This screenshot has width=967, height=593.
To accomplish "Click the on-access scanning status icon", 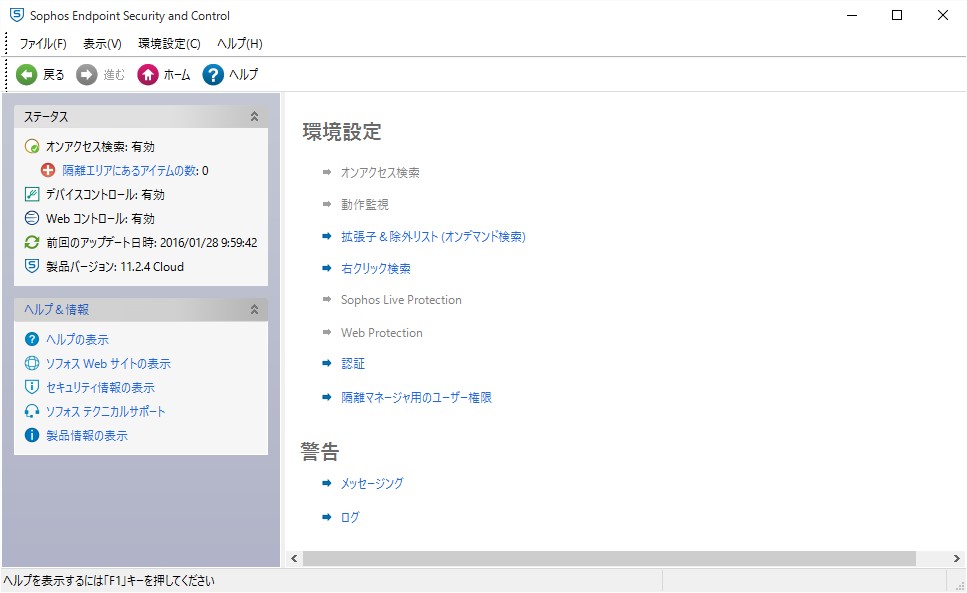I will tap(31, 147).
